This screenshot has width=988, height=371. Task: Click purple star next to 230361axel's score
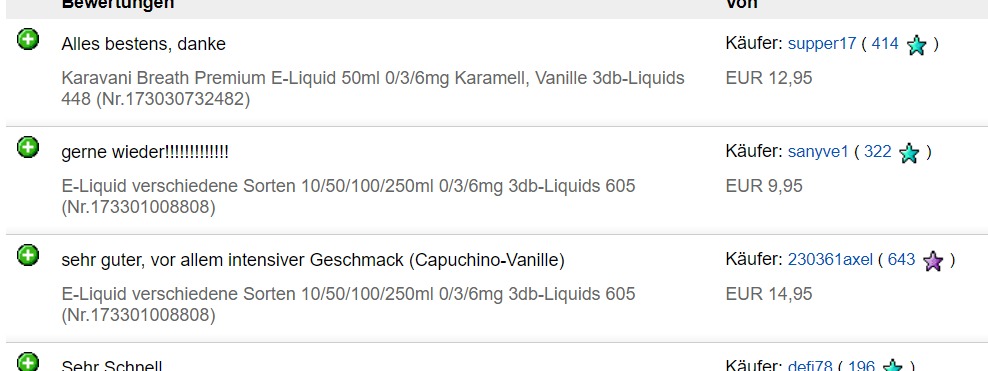[x=933, y=261]
